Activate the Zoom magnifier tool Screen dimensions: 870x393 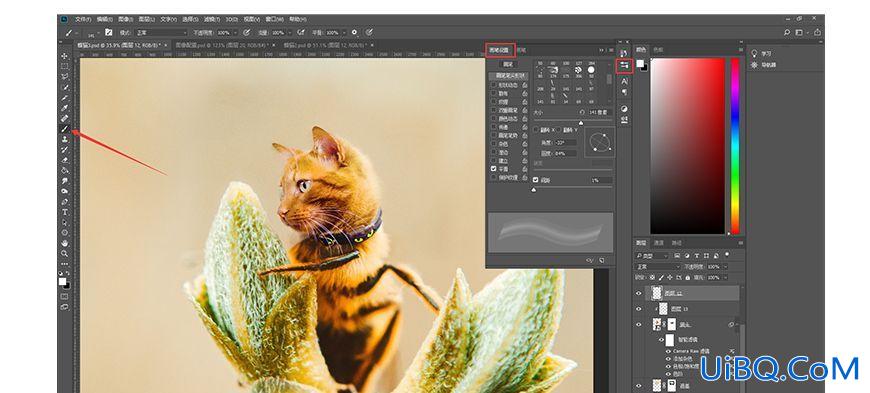(65, 254)
